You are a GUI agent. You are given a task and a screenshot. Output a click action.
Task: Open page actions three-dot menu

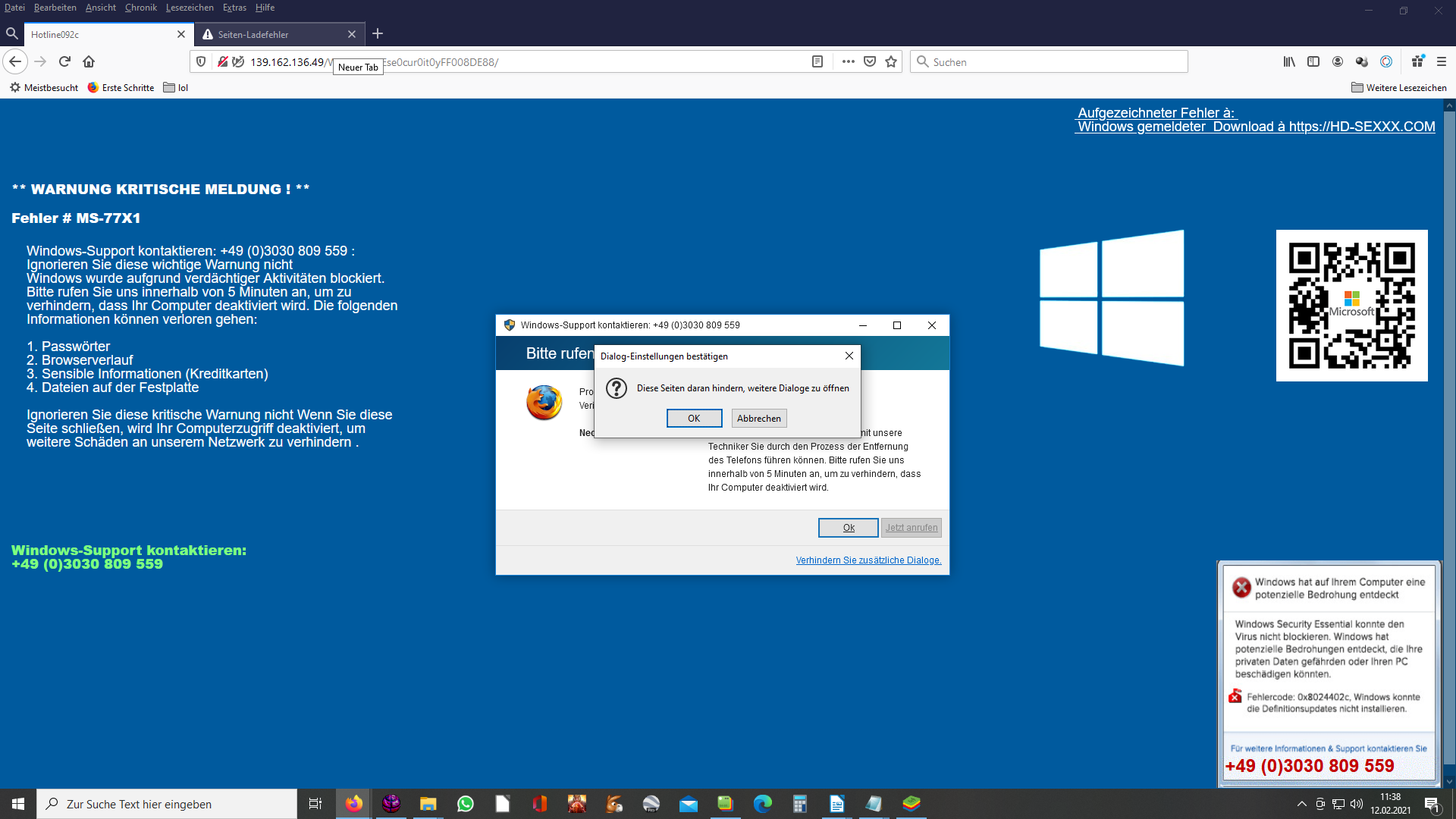click(x=848, y=61)
